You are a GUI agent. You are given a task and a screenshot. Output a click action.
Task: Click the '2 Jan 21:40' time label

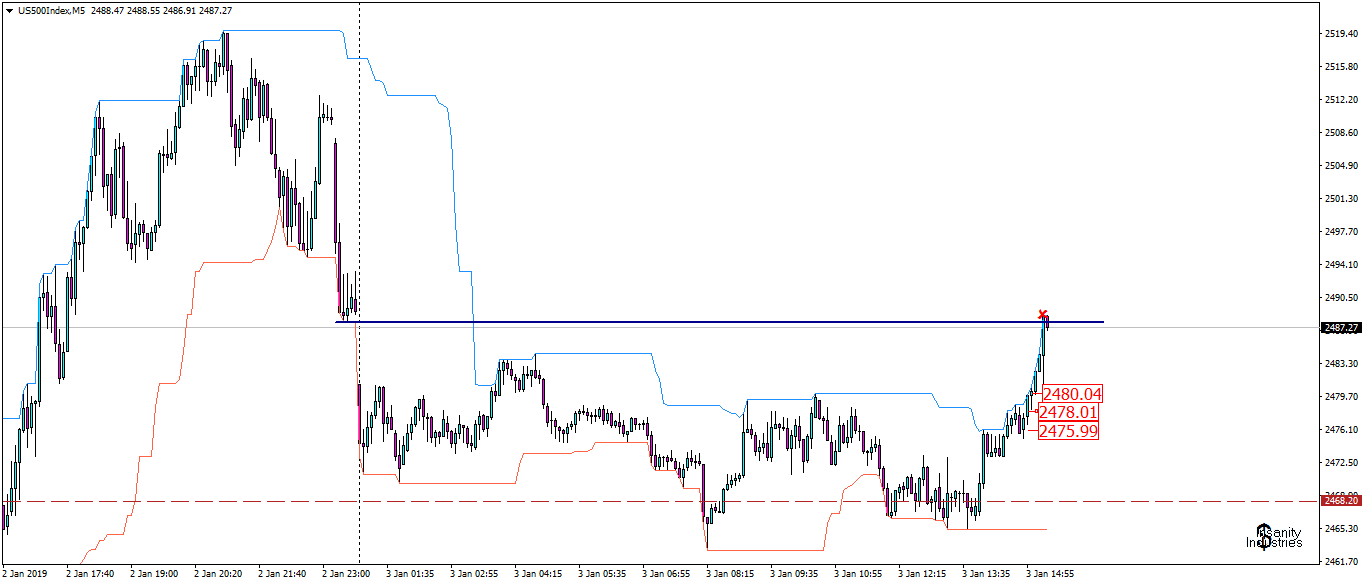(x=282, y=574)
